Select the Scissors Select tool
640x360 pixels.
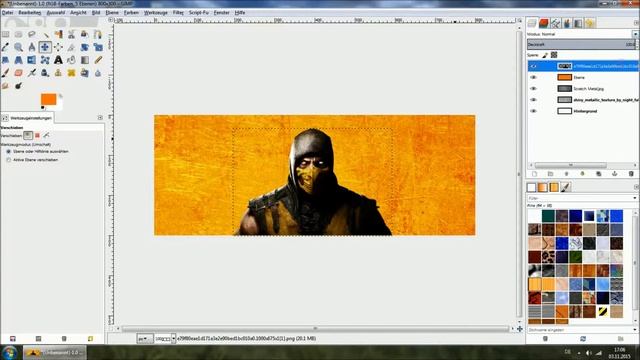pyautogui.click(x=71, y=34)
